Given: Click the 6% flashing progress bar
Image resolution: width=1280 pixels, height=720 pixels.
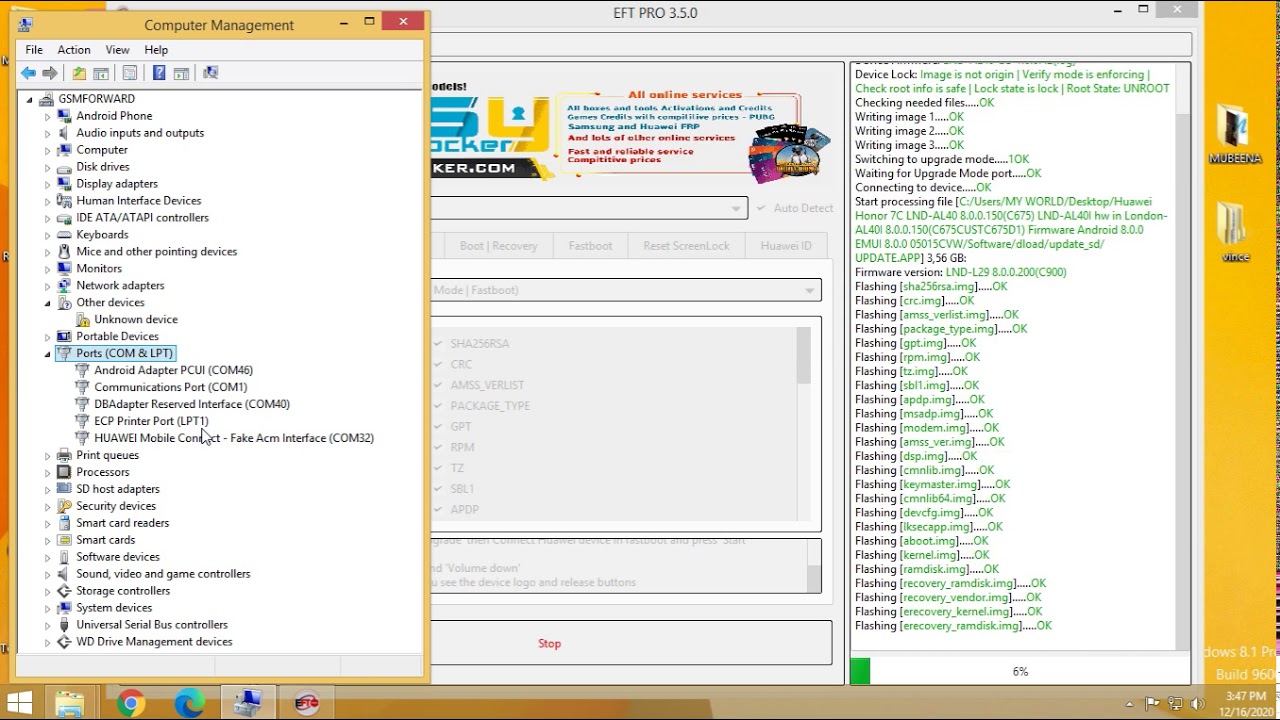Looking at the screenshot, I should pyautogui.click(x=1019, y=671).
